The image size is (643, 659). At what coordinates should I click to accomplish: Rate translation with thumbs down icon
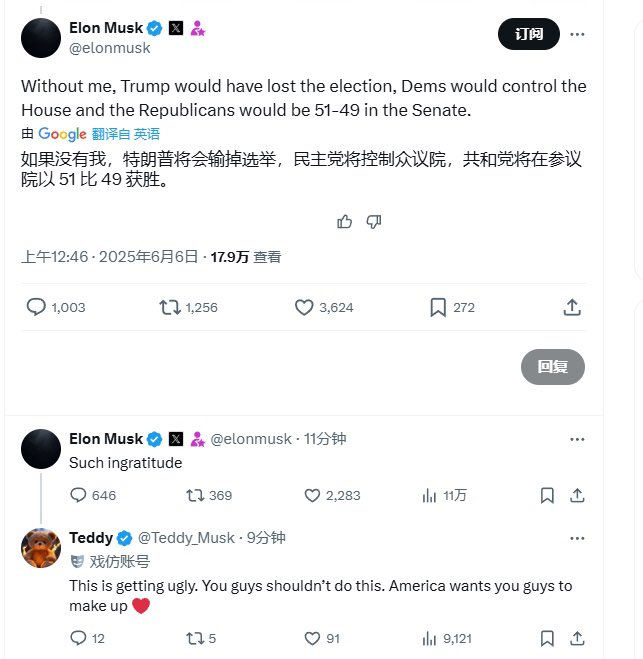373,221
